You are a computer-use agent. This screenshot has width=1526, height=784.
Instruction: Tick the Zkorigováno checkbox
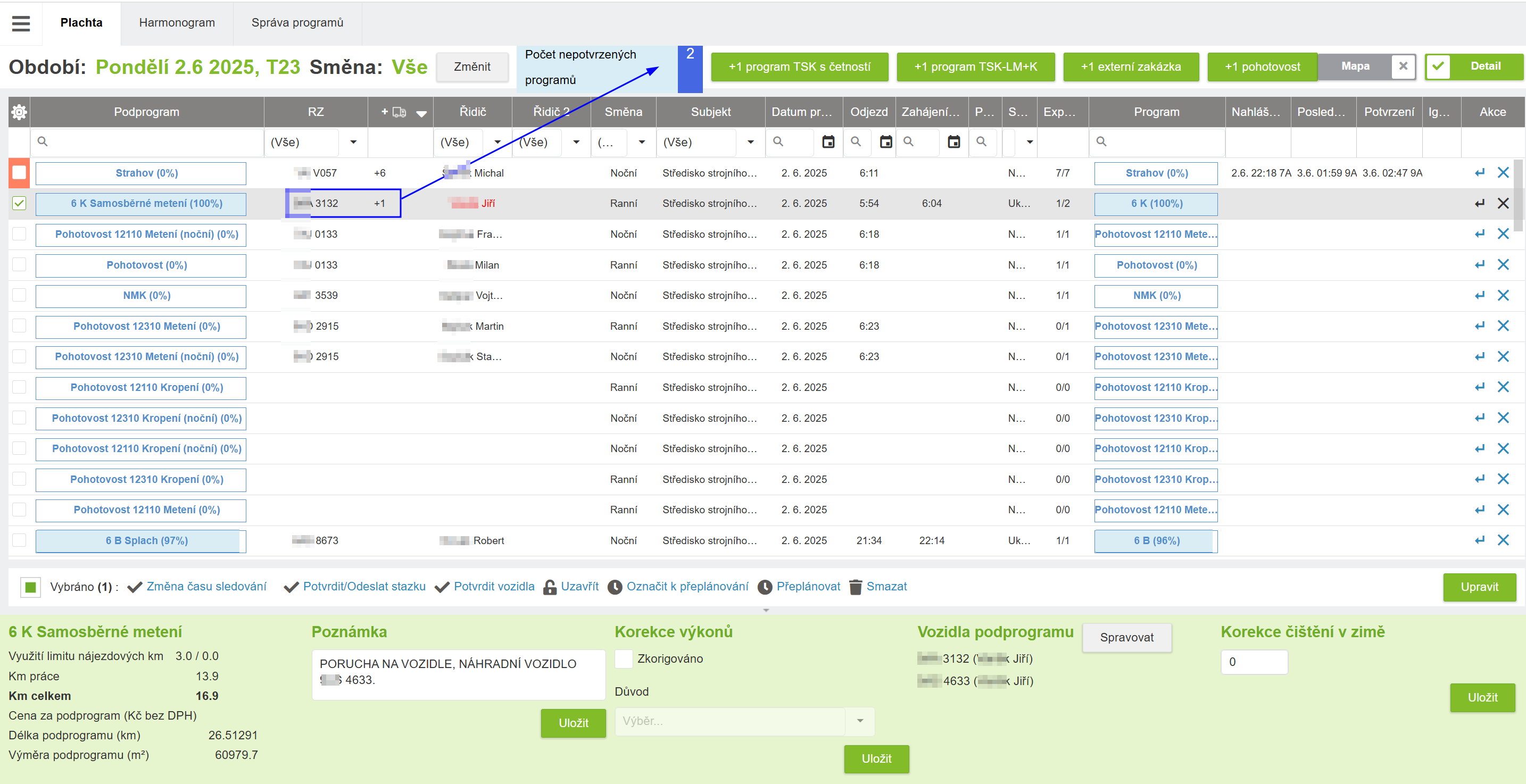624,659
